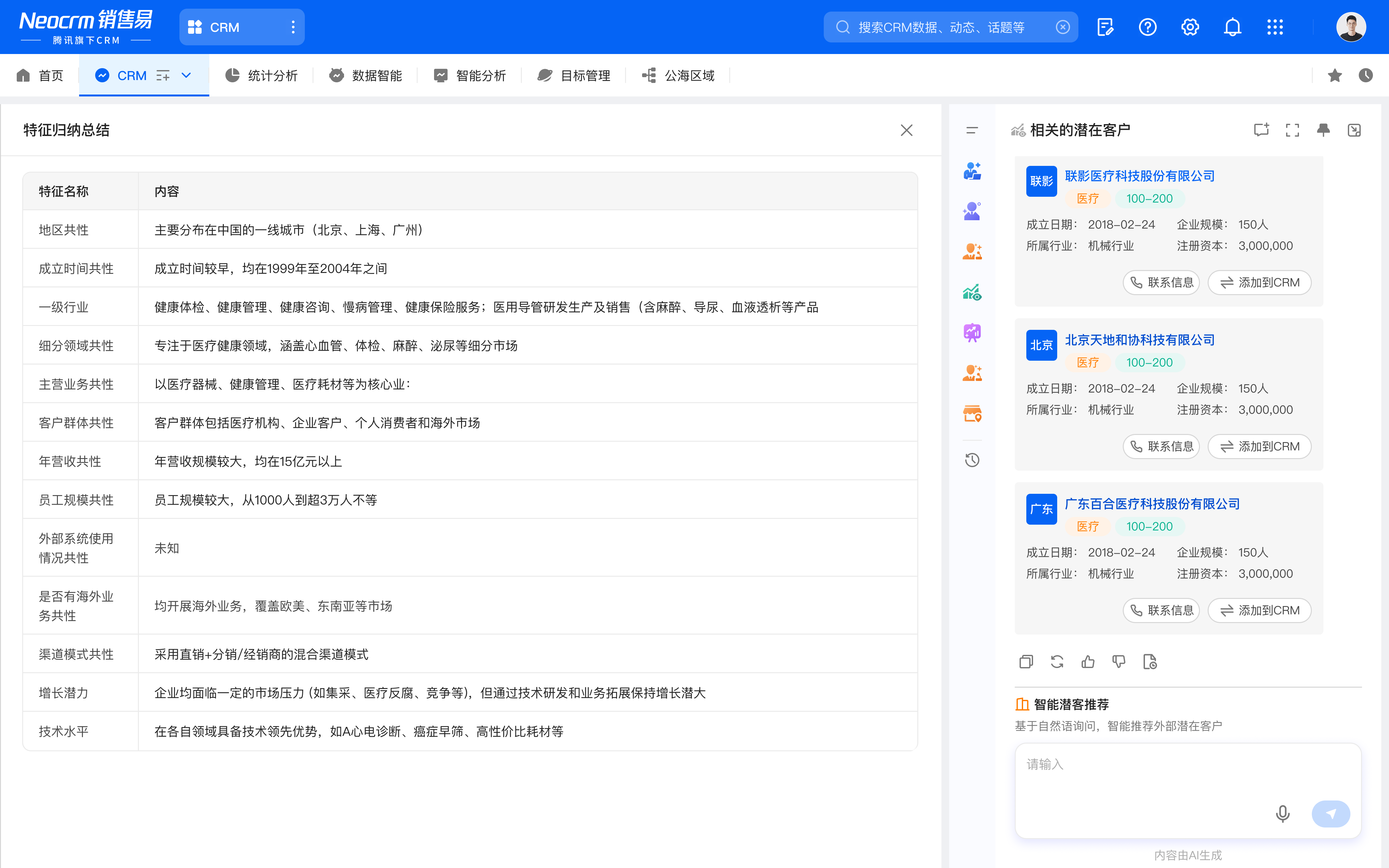Open the history clock icon in sidebar
The image size is (1389, 868).
[972, 460]
